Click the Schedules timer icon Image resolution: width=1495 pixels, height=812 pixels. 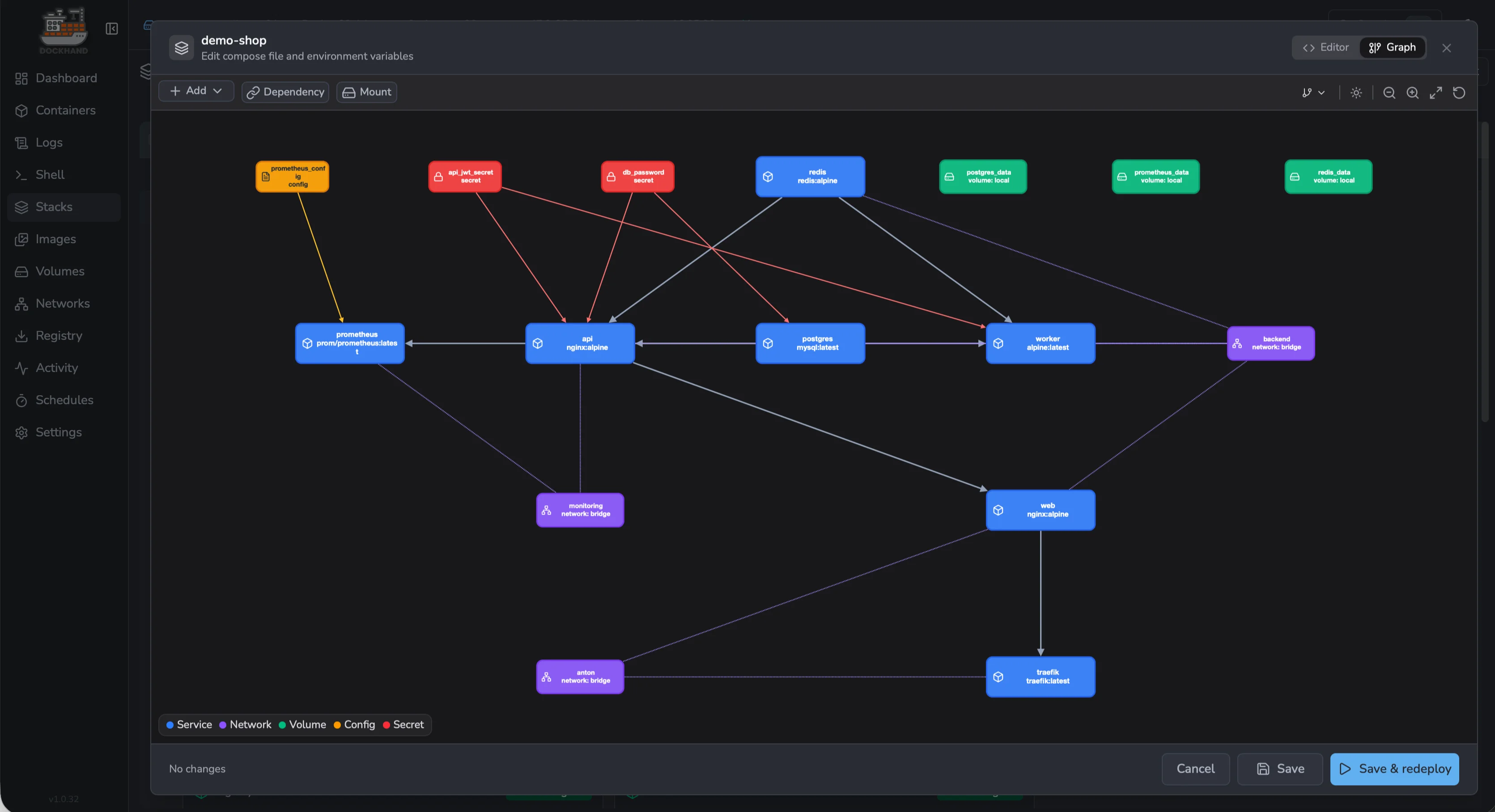point(21,400)
